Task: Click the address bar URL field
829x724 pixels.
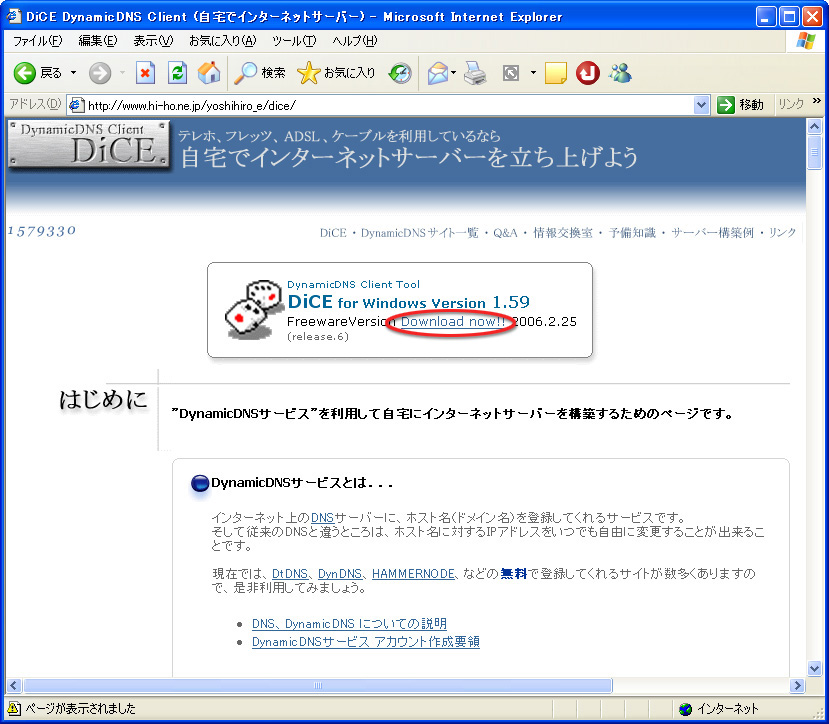Action: tap(389, 105)
